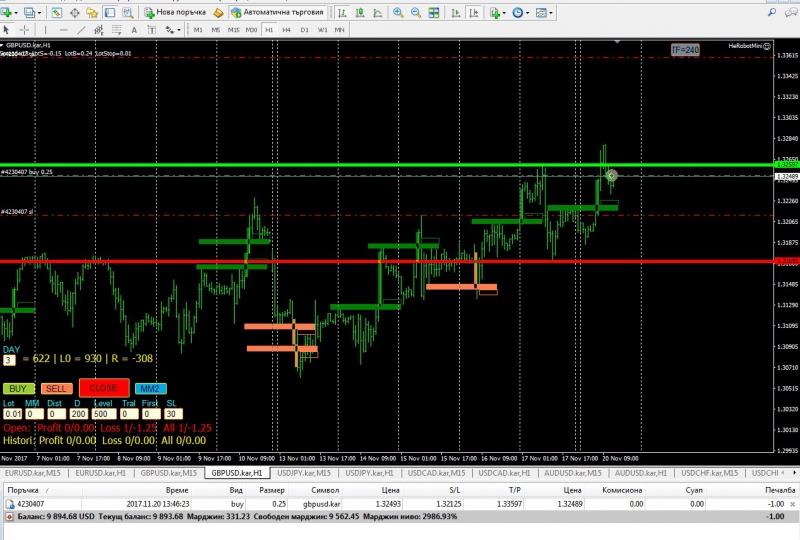Click the orange SELL button
This screenshot has width=800, height=540.
[x=56, y=388]
